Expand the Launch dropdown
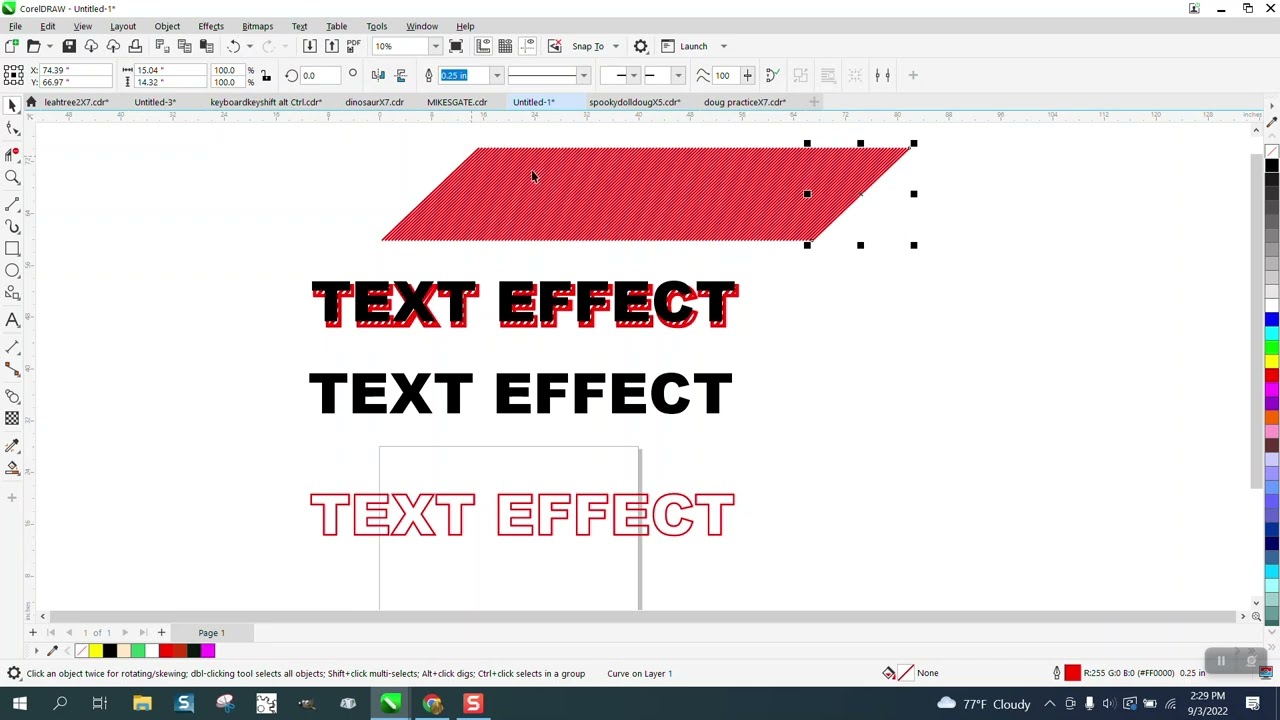 (x=724, y=46)
